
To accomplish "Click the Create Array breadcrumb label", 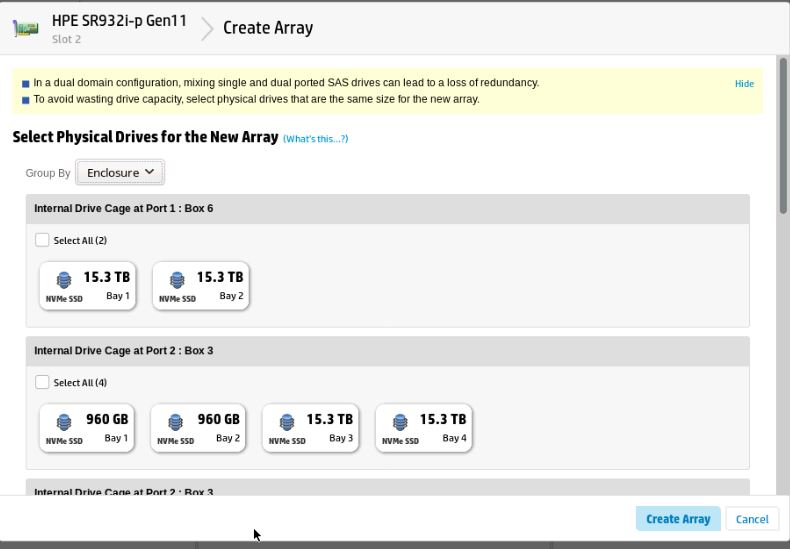I will coord(268,28).
